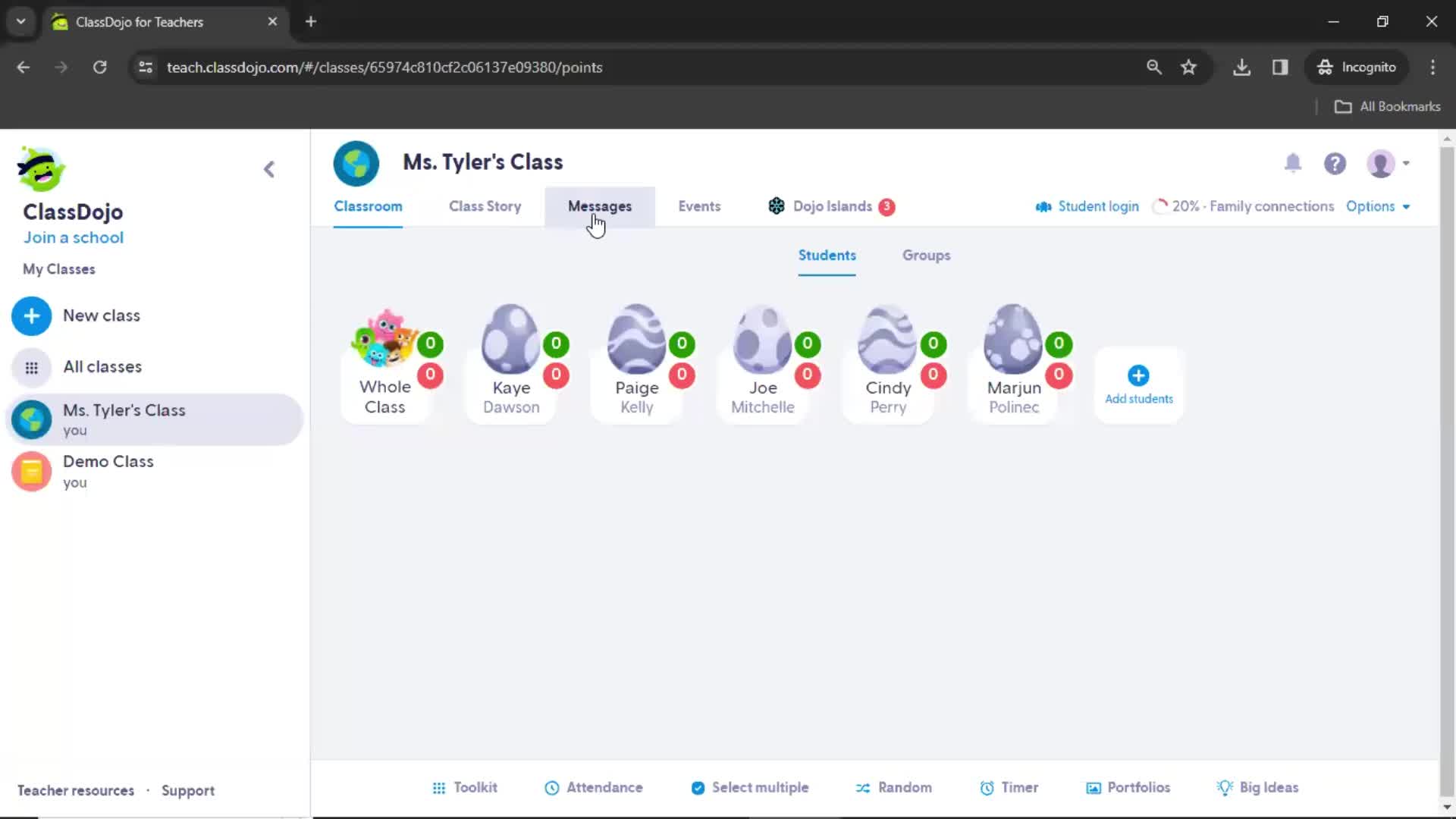Select the Attendance tool
The image size is (1456, 819).
594,787
